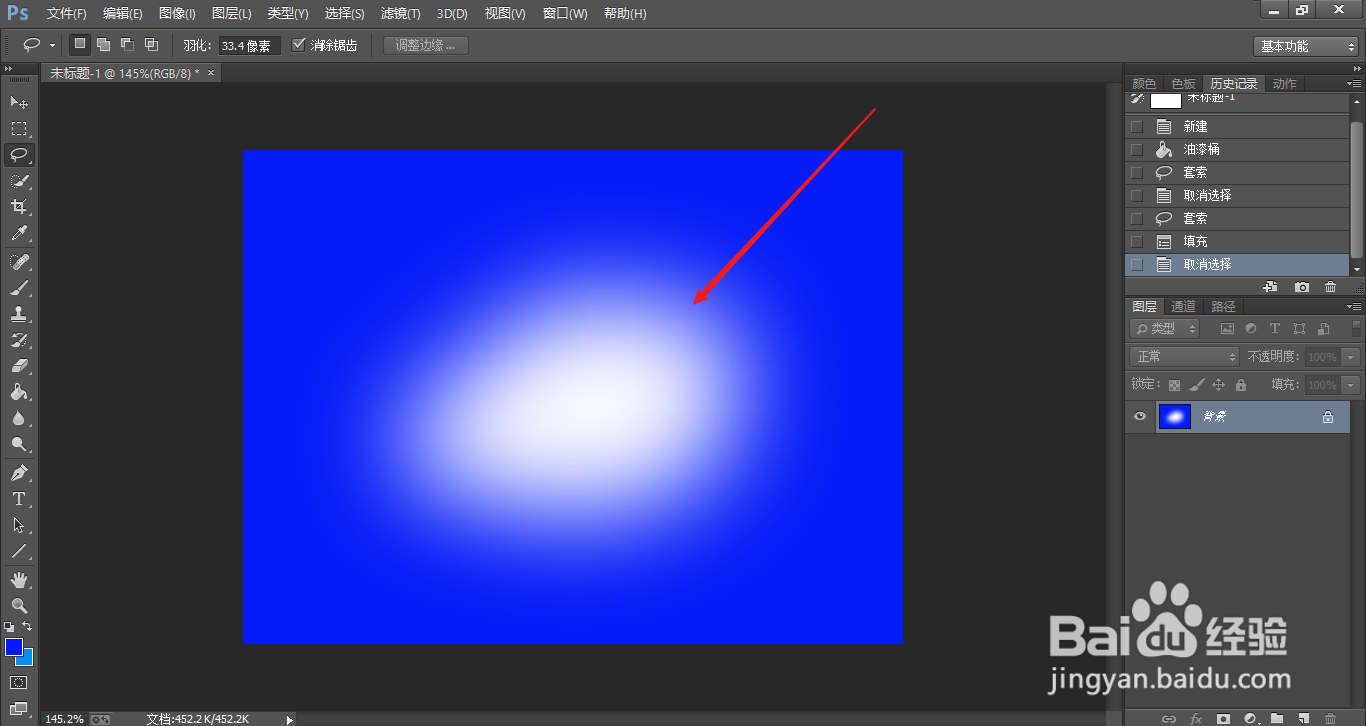This screenshot has width=1366, height=726.
Task: Click the 调整边缘... button
Action: [426, 45]
